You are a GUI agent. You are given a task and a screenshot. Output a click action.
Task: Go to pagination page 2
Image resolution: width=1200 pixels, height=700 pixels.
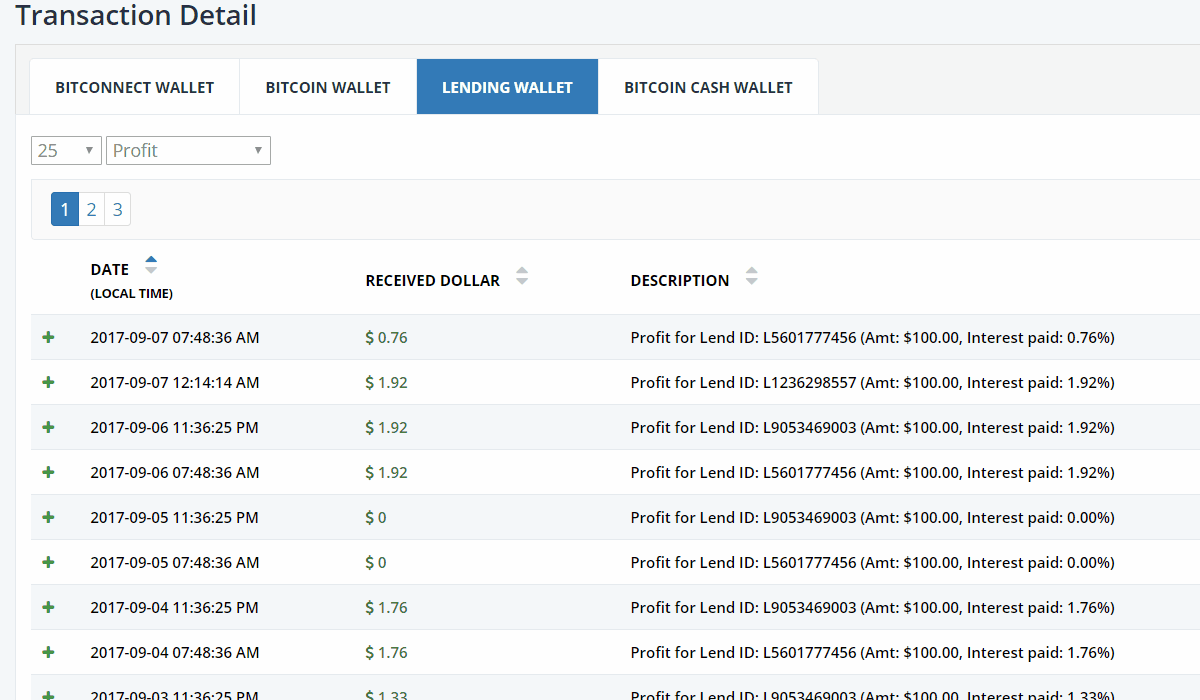pyautogui.click(x=91, y=209)
